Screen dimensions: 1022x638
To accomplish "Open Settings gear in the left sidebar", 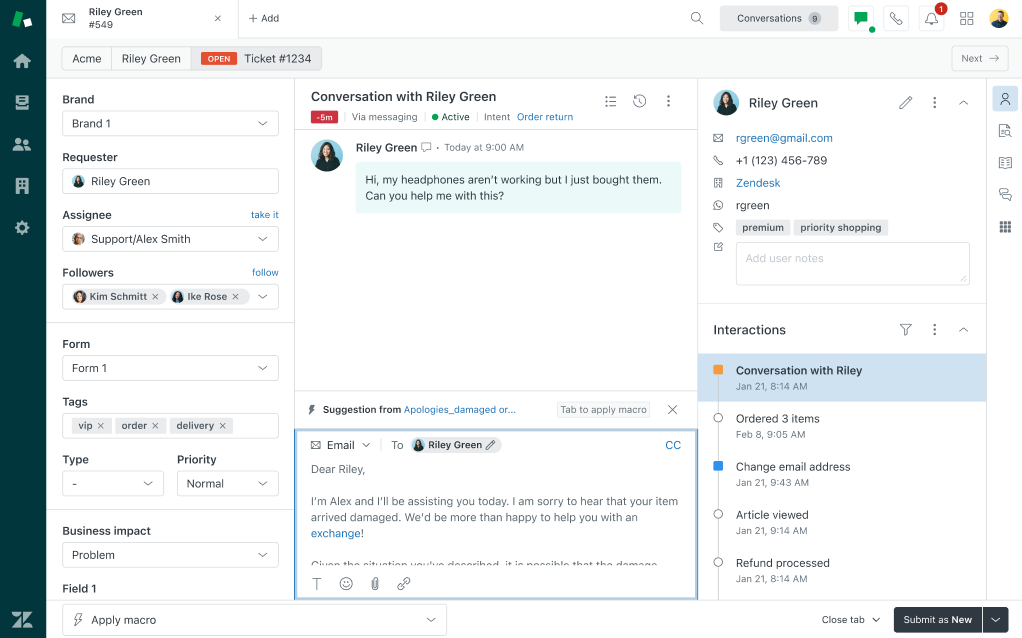I will [x=21, y=227].
